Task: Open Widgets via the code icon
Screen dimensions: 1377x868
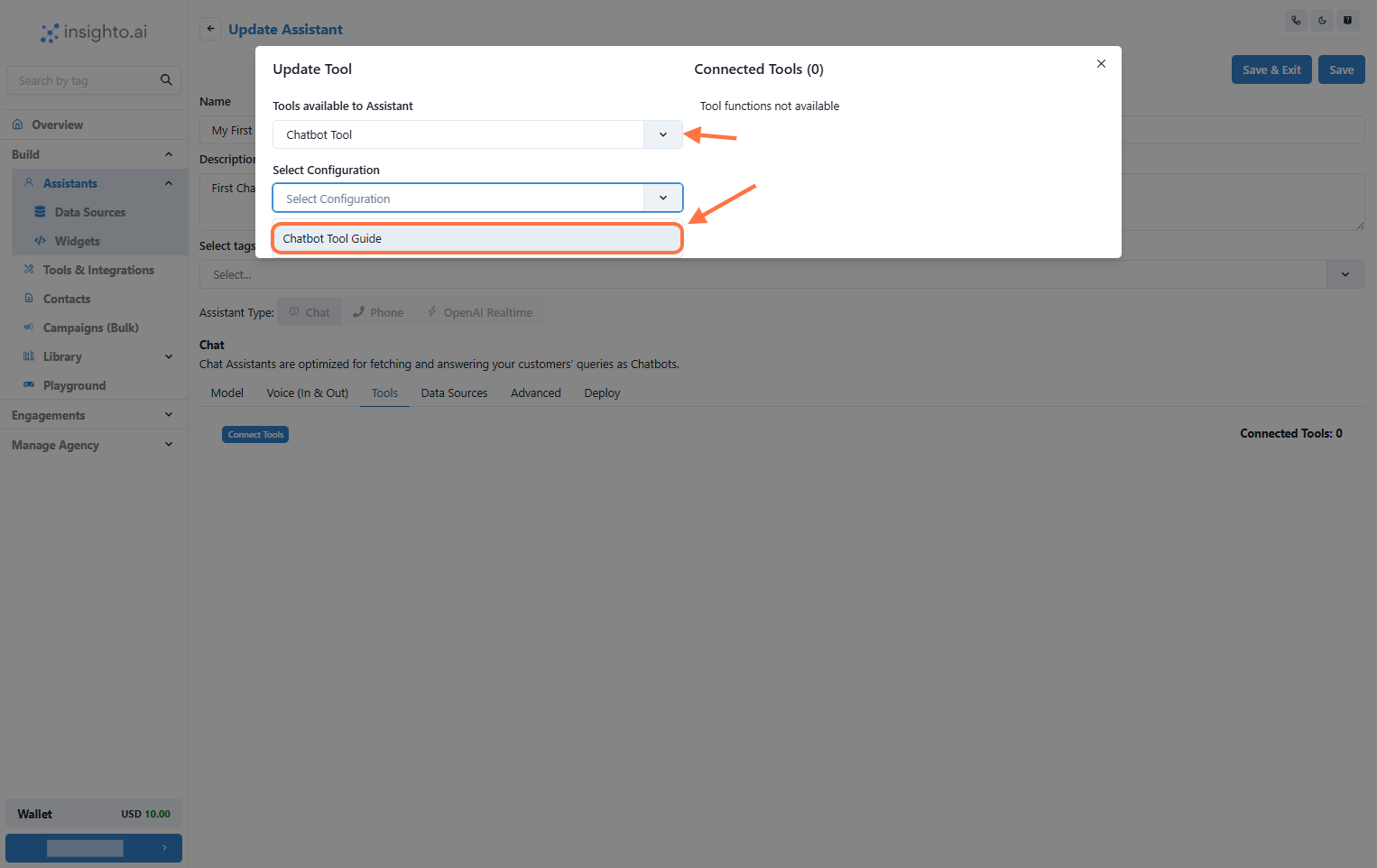Action: [40, 241]
